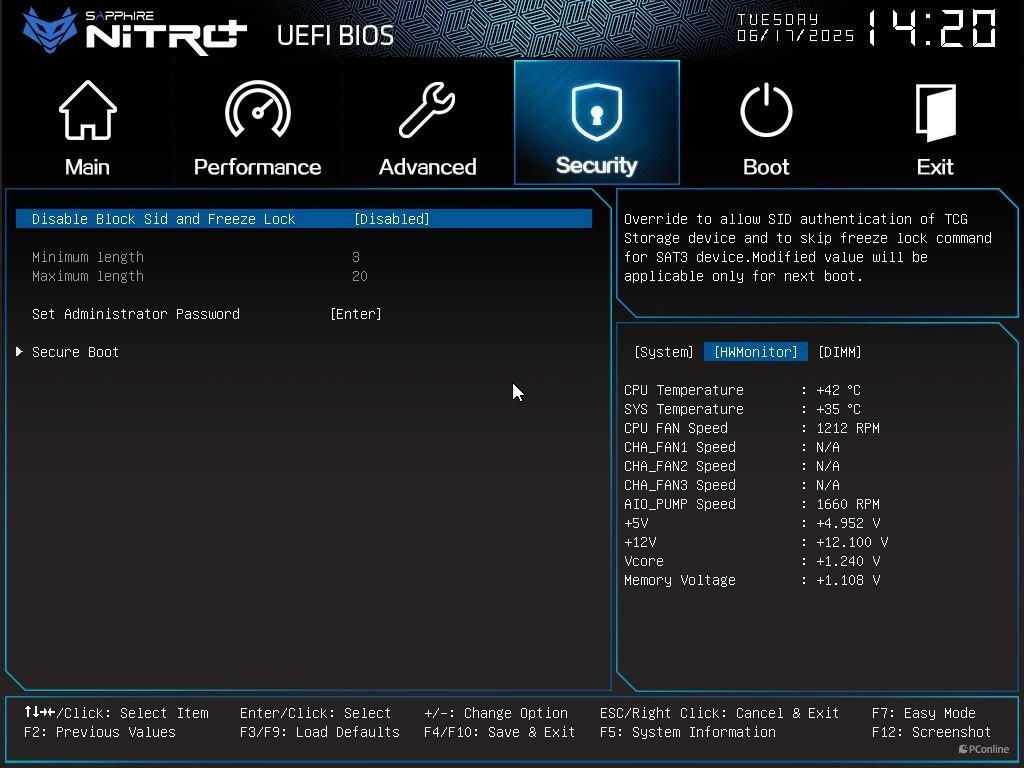Toggle Disable Block Sid and Freeze Lock option

304,219
